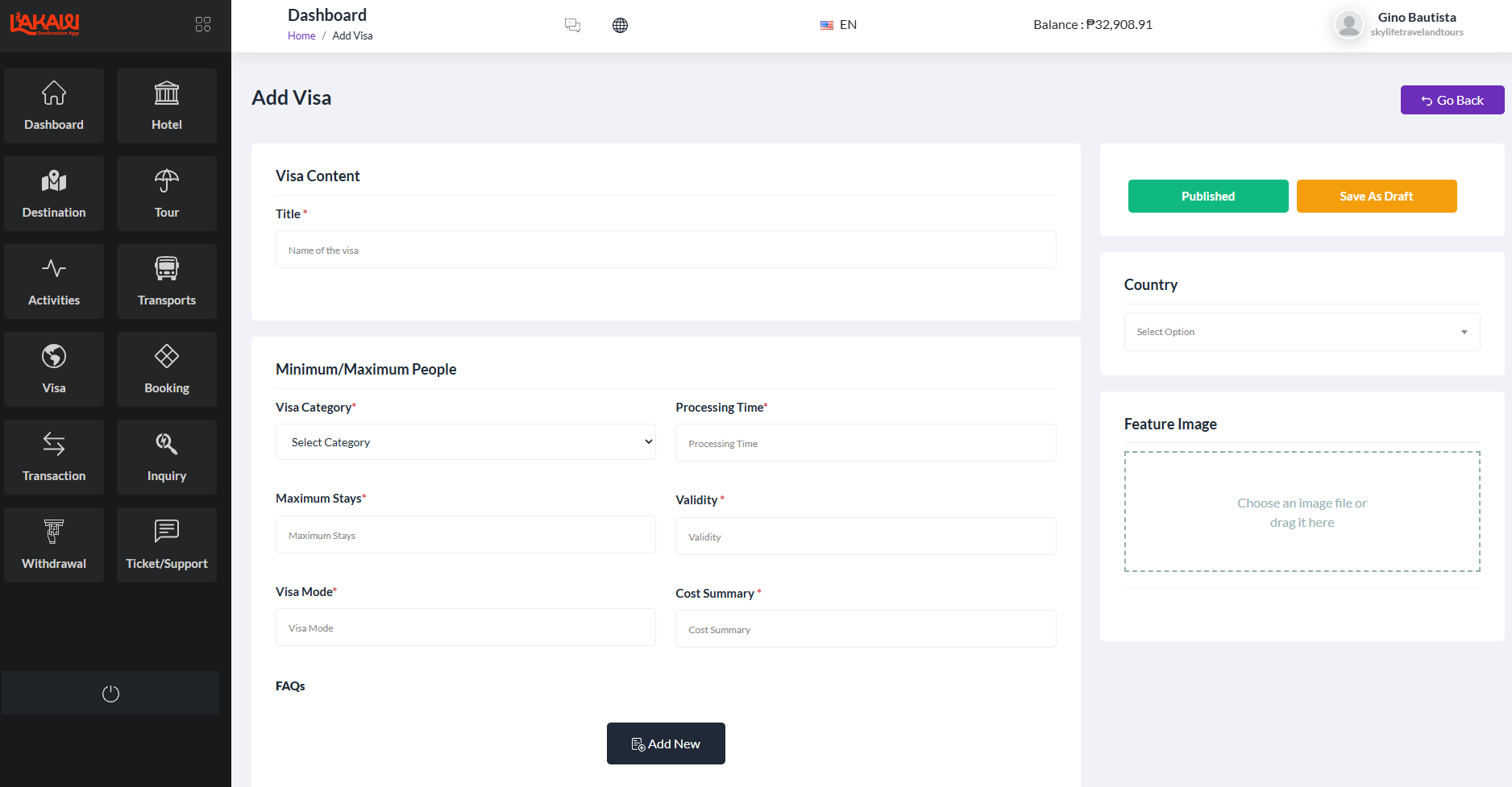Select the Visa globe tile
The width and height of the screenshot is (1512, 787).
[54, 369]
